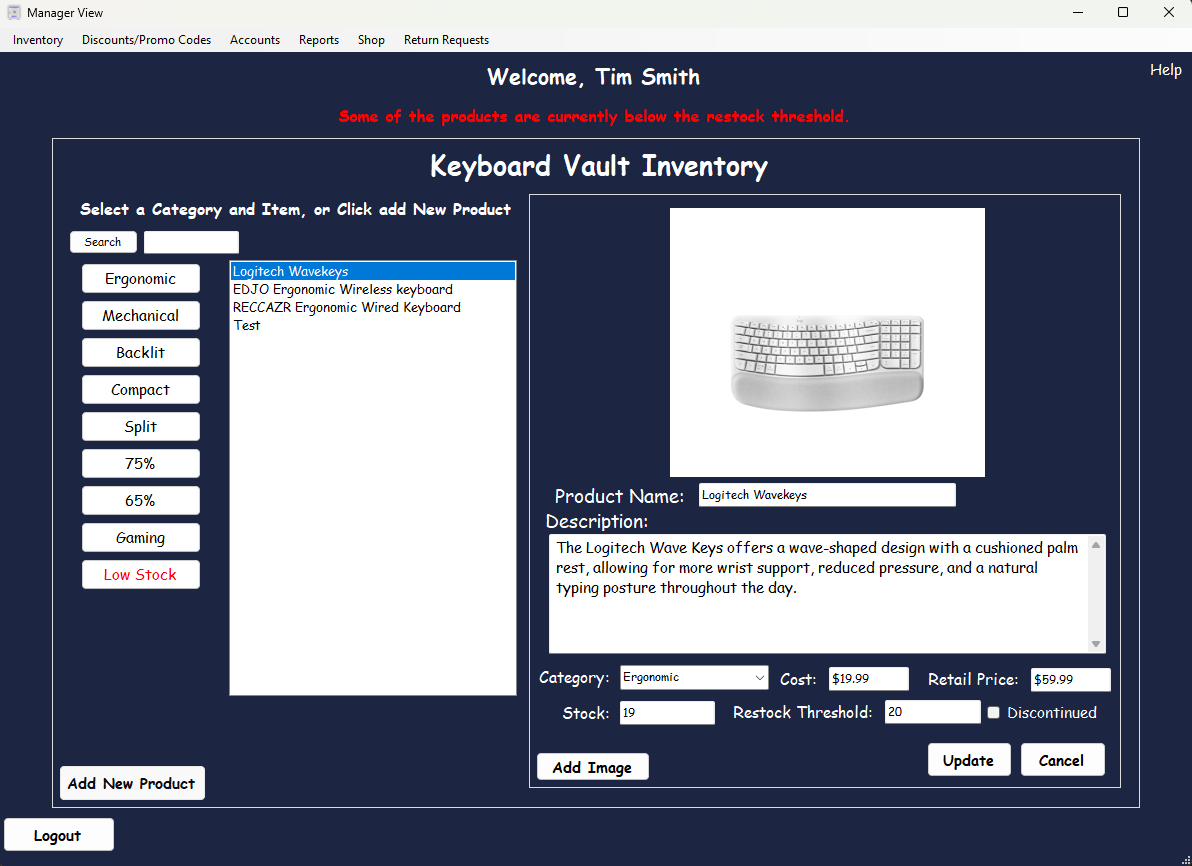Open the Return Requests menu
Screen dimensions: 1192x866
[x=446, y=40]
